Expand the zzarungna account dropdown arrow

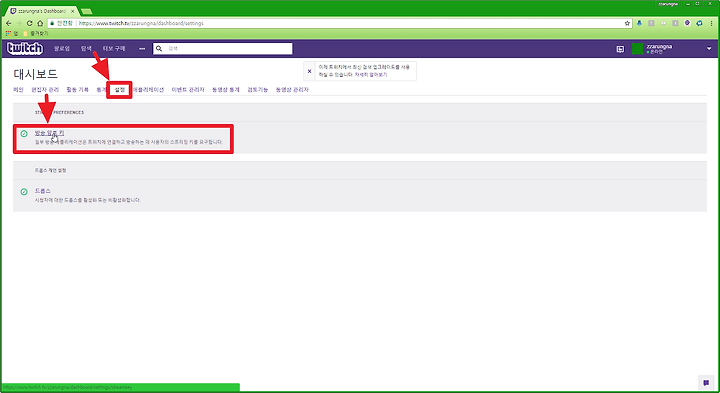(x=709, y=49)
